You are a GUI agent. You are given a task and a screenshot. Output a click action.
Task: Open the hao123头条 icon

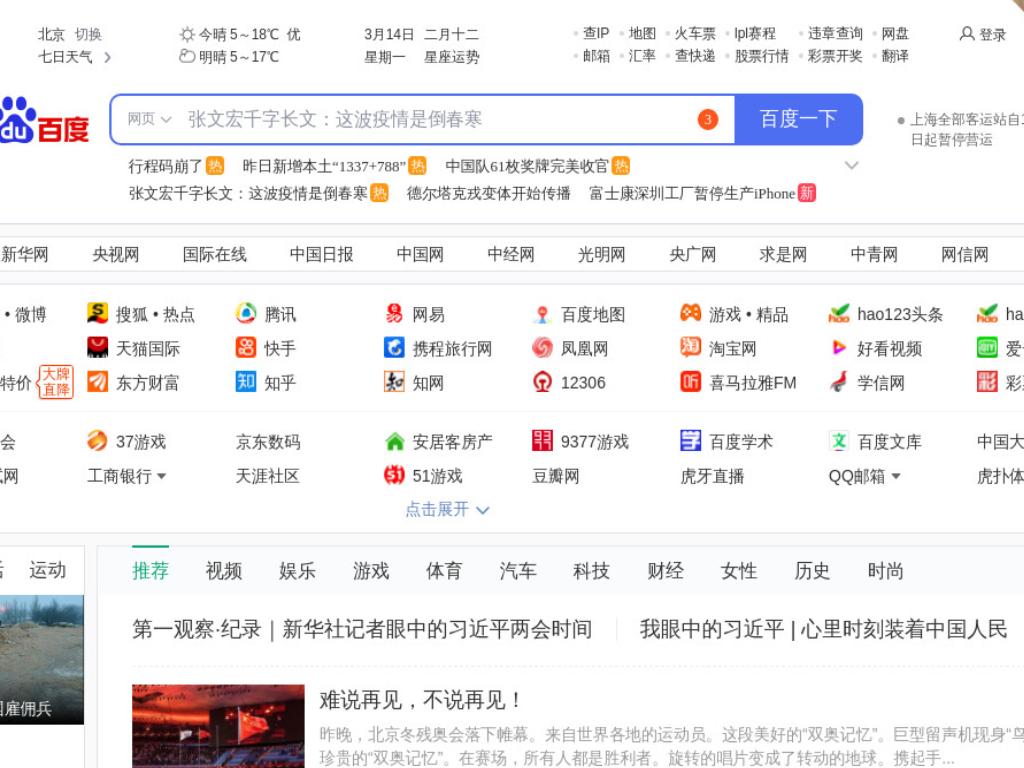[x=839, y=313]
